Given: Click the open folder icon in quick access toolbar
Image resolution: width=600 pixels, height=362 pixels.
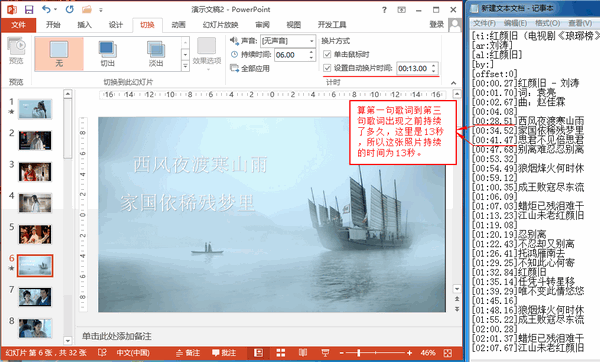Looking at the screenshot, I should click(x=87, y=9).
